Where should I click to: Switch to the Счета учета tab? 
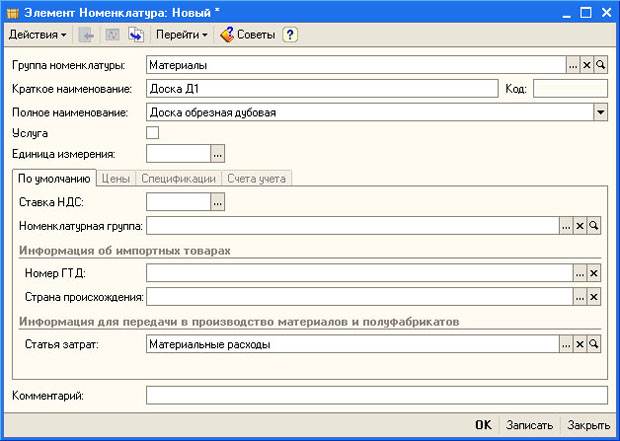[x=256, y=179]
